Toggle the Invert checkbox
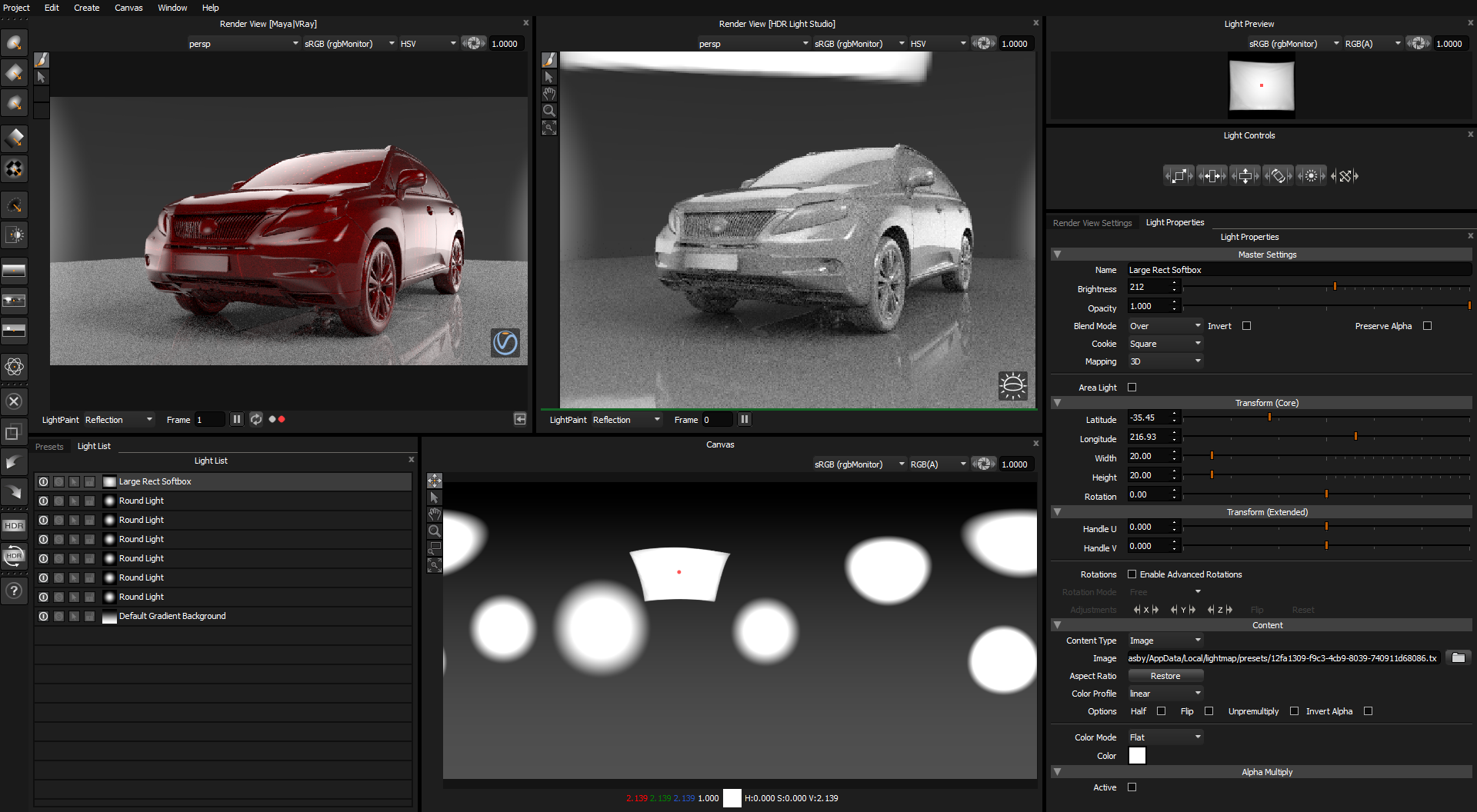Viewport: 1477px width, 812px height. click(x=1247, y=326)
